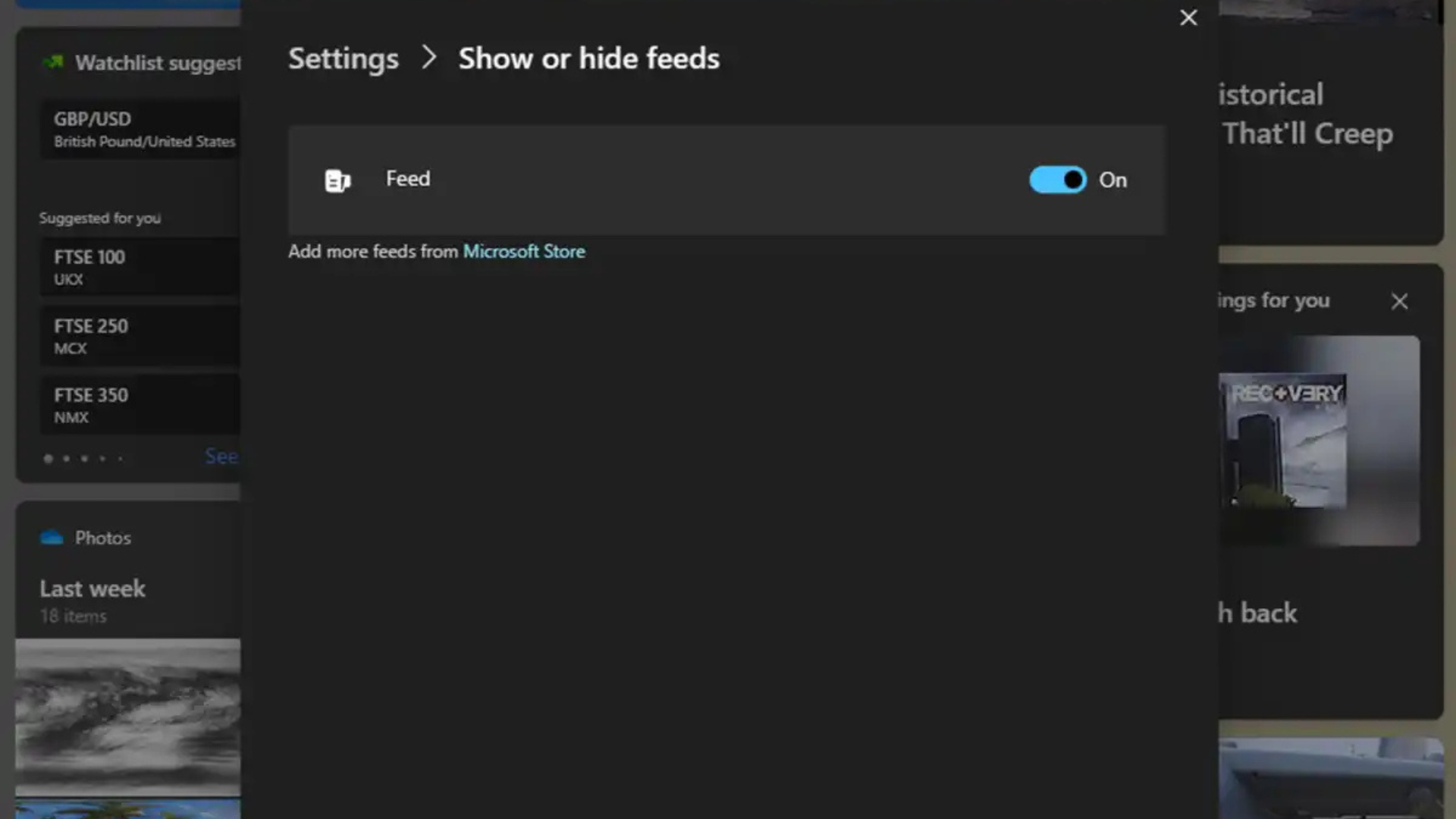1456x819 pixels.
Task: Open the Microsoft Store link
Action: point(523,251)
